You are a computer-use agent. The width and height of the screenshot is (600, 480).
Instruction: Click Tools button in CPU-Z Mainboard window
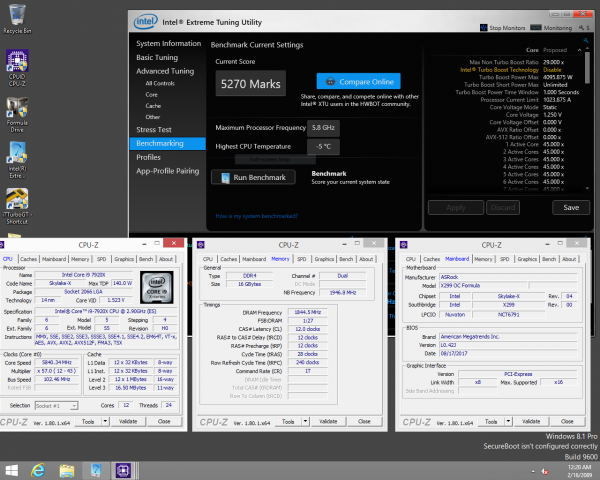click(x=491, y=421)
